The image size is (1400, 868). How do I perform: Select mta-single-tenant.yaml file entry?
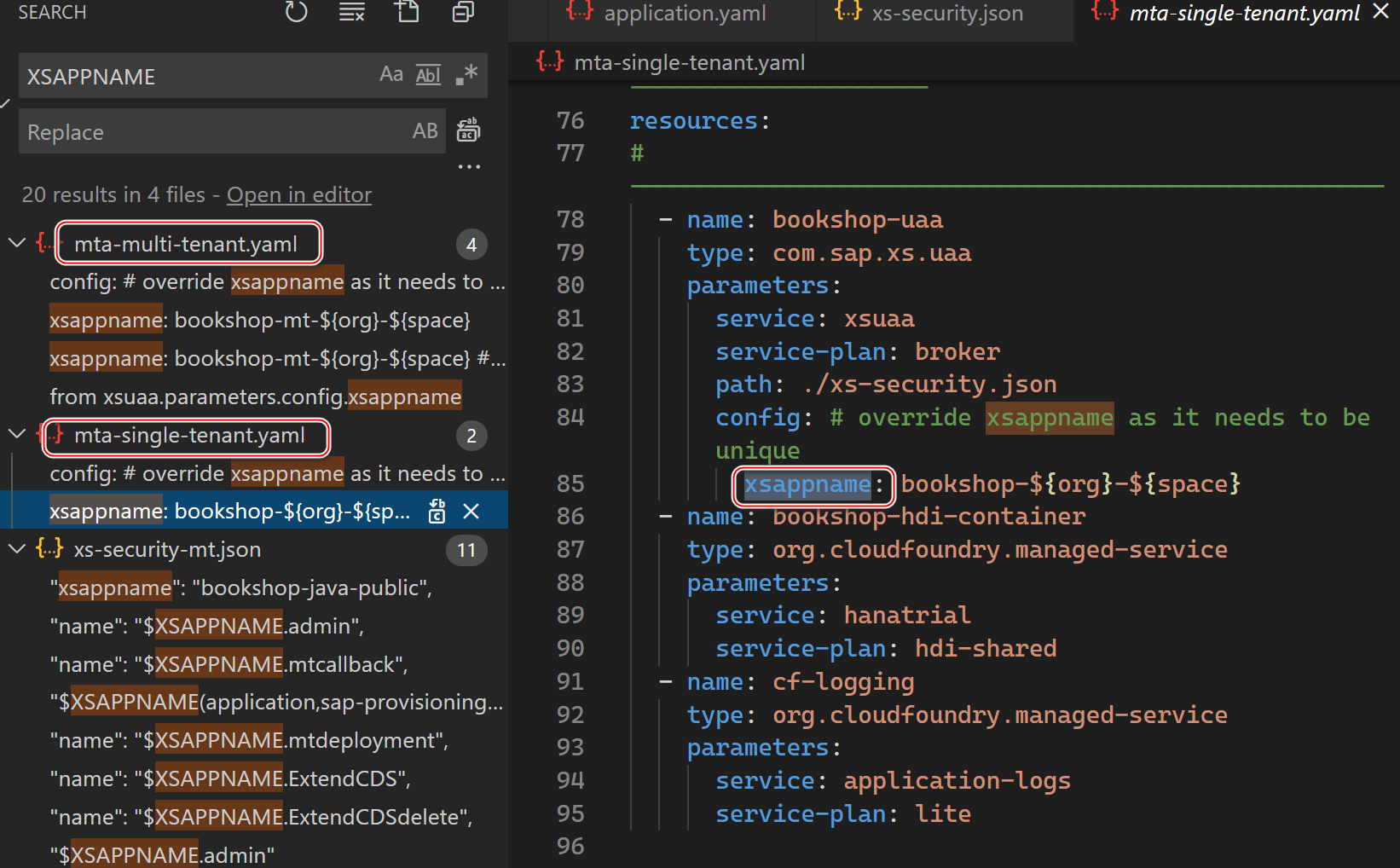(189, 436)
